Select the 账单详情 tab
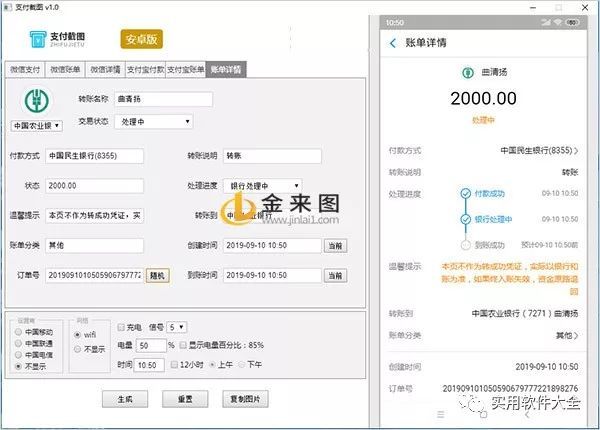The height and width of the screenshot is (430, 600). [226, 70]
